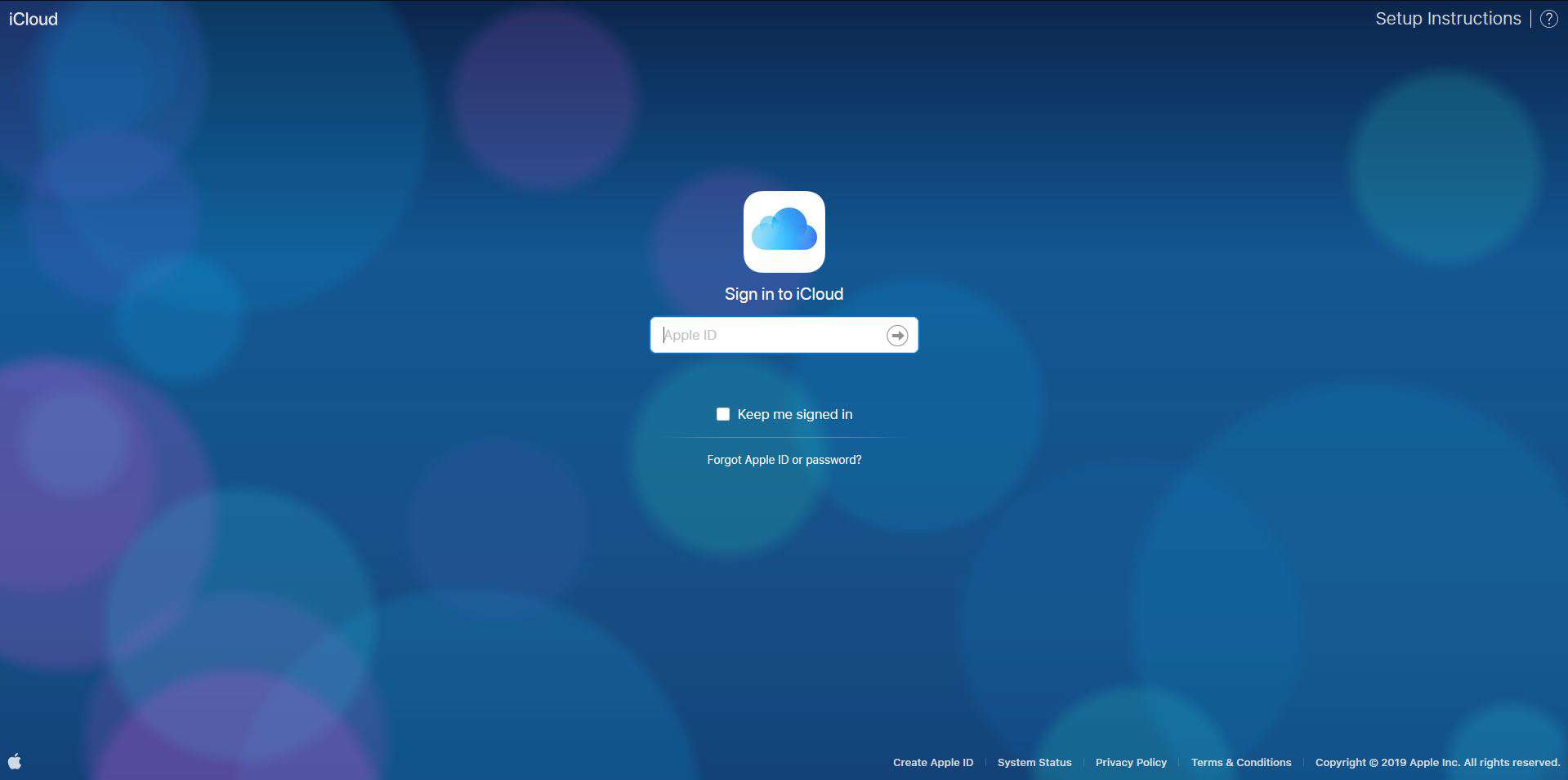This screenshot has width=1568, height=780.
Task: Open Setup Instructions link
Action: (x=1448, y=19)
